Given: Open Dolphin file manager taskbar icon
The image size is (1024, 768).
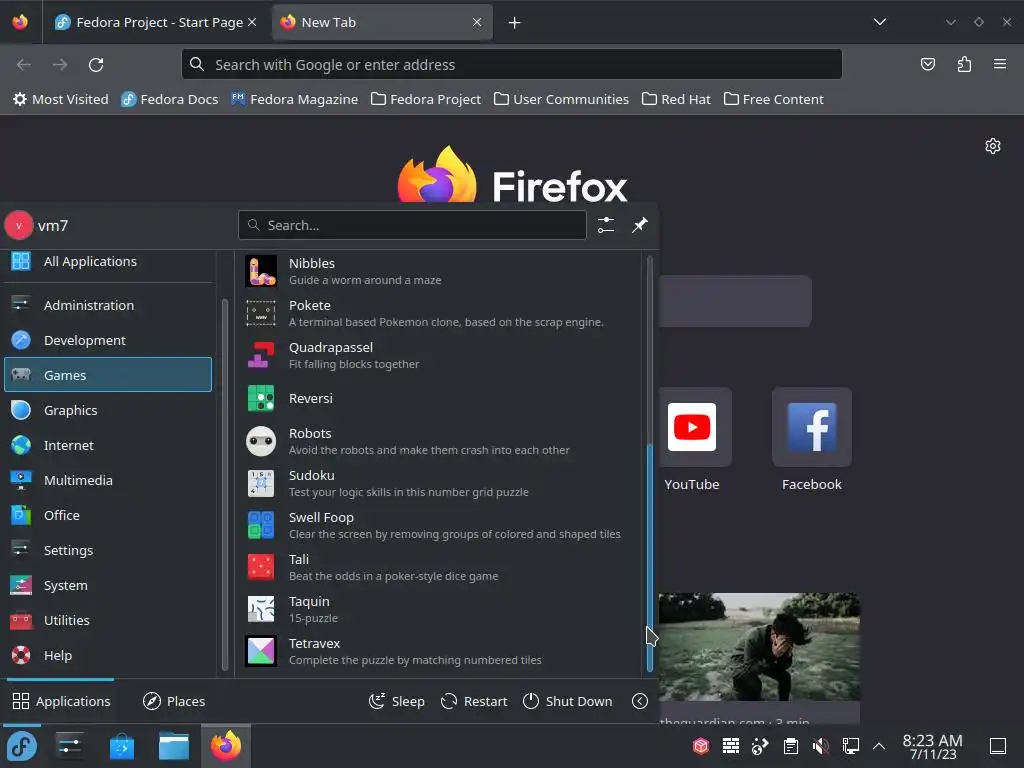Looking at the screenshot, I should pos(174,746).
